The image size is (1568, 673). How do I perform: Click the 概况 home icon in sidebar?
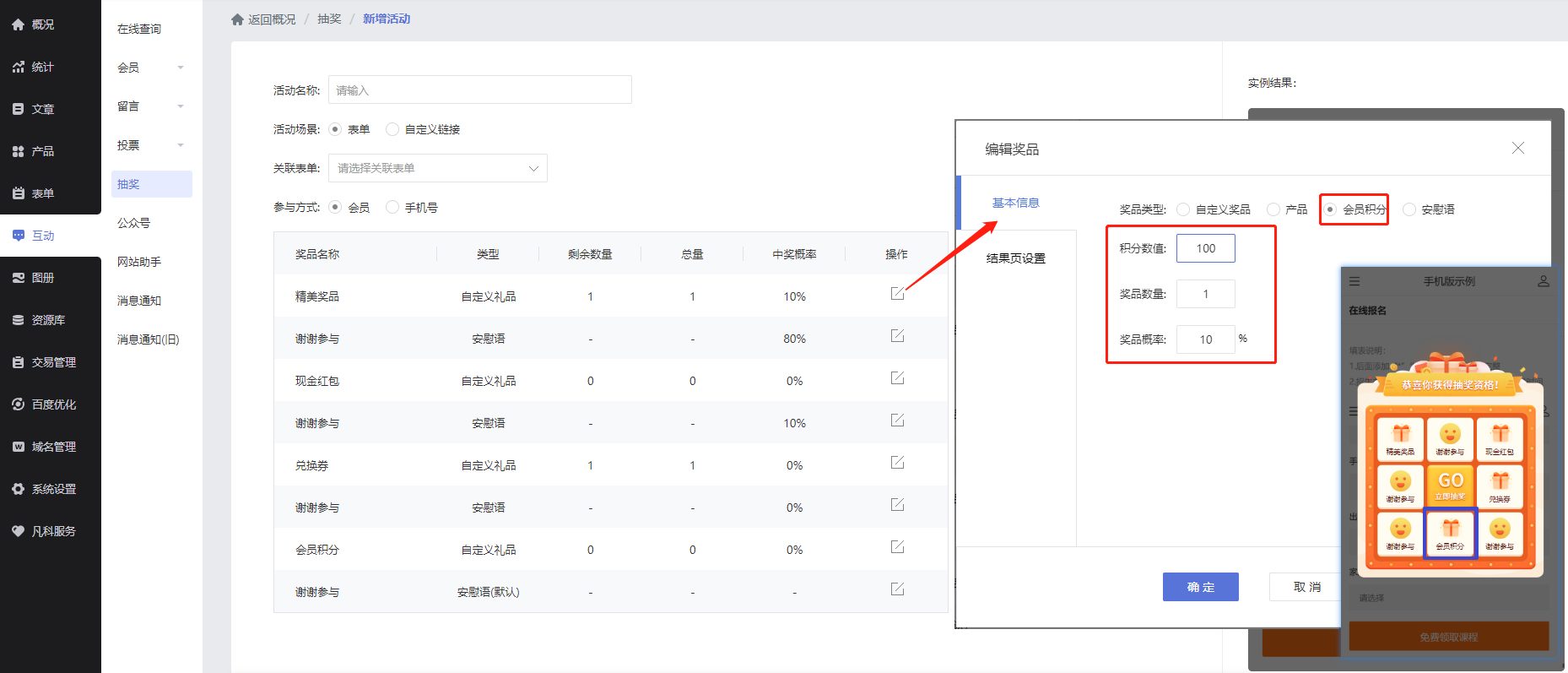[x=18, y=24]
